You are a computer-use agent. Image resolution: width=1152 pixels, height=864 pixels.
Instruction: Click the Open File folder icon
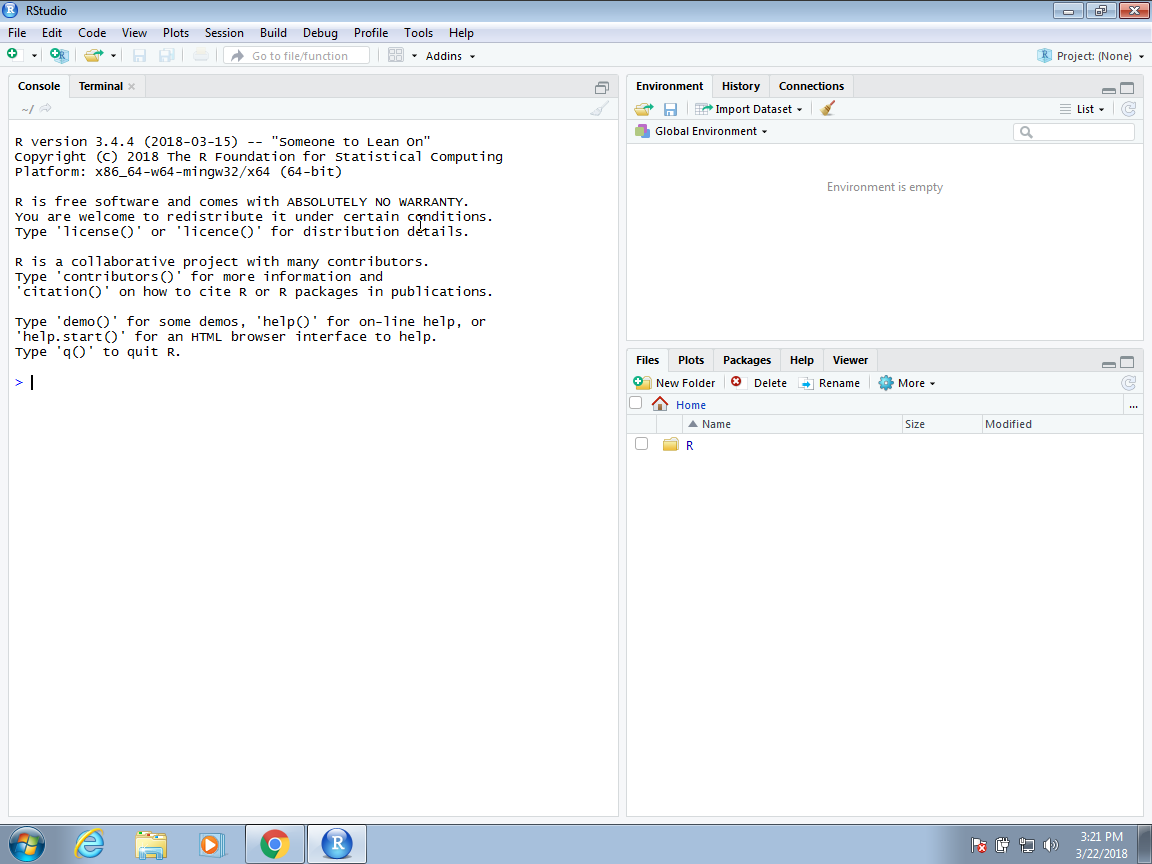point(93,55)
